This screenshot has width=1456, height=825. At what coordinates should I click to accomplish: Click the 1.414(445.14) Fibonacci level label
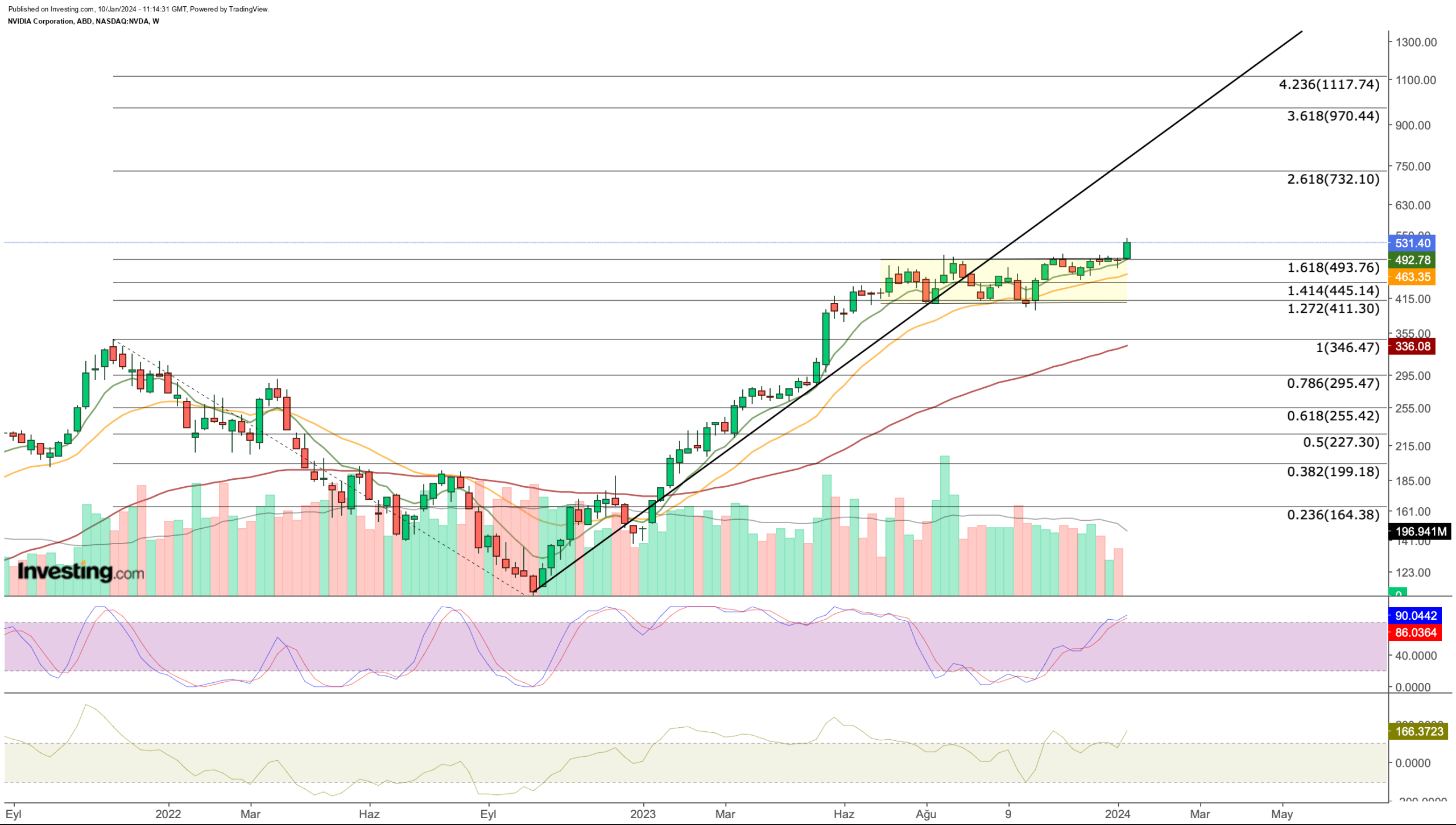click(1333, 291)
